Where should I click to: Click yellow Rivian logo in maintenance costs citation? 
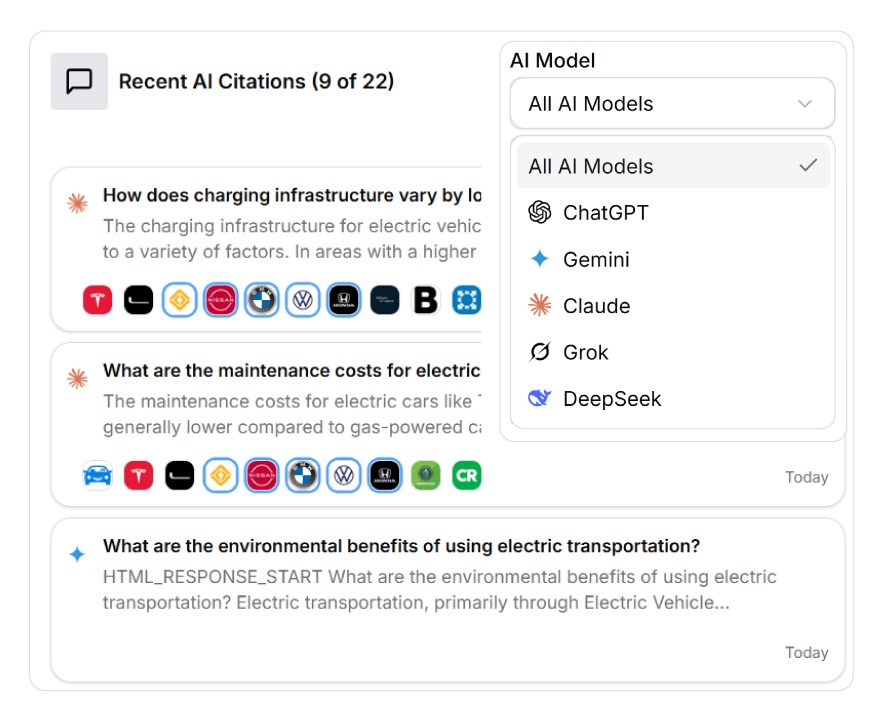220,475
